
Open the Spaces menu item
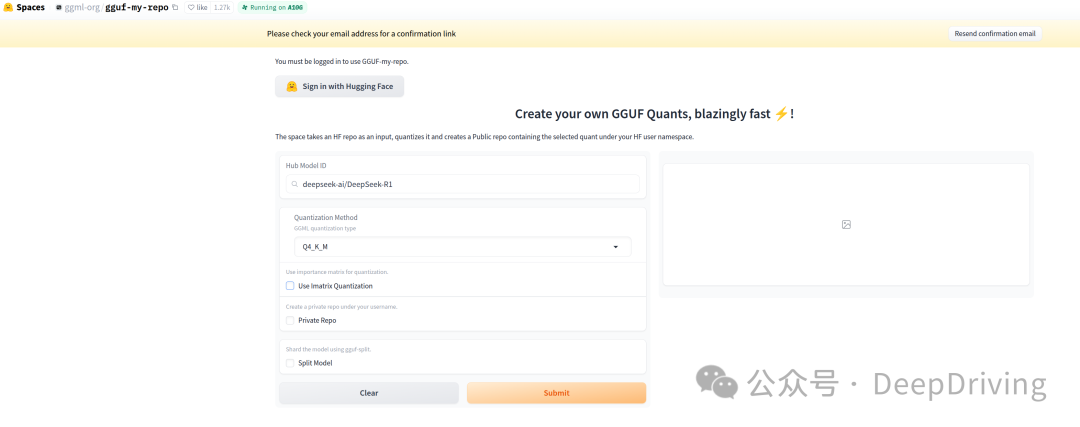(30, 7)
